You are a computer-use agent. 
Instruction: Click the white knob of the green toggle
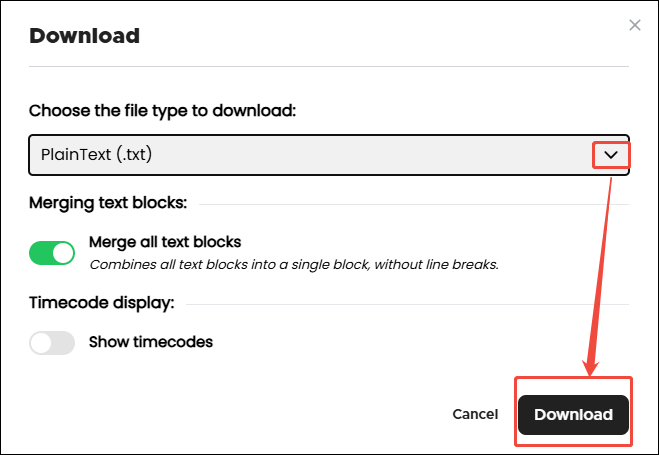click(63, 253)
